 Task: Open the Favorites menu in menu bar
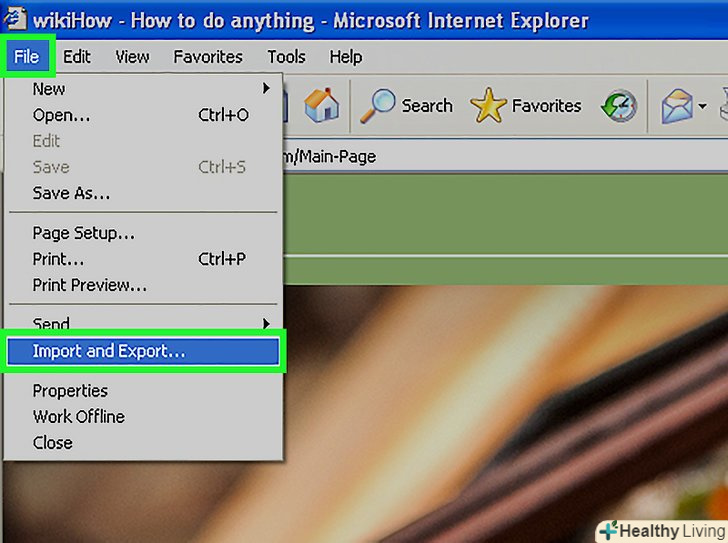tap(208, 57)
